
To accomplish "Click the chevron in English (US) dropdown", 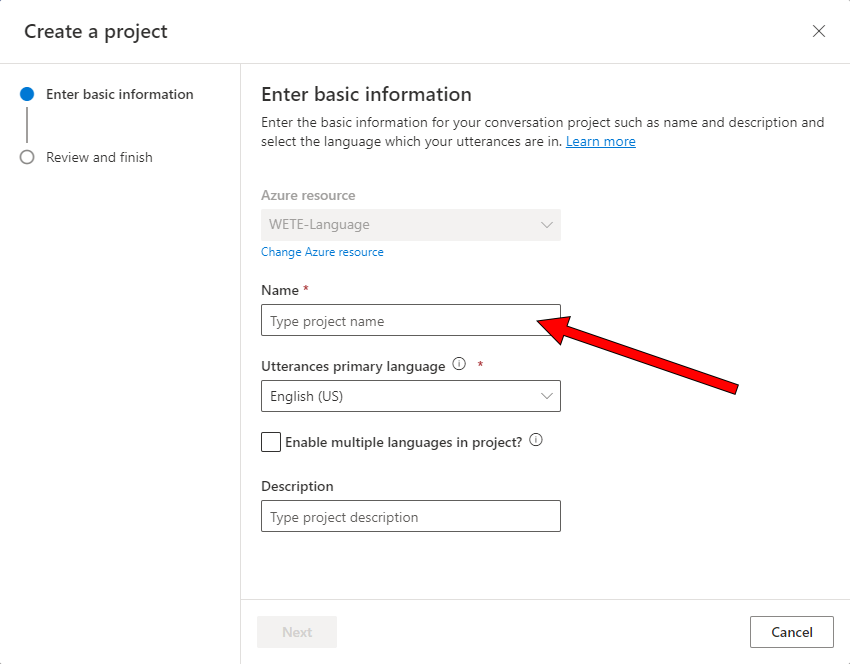I will pos(546,396).
